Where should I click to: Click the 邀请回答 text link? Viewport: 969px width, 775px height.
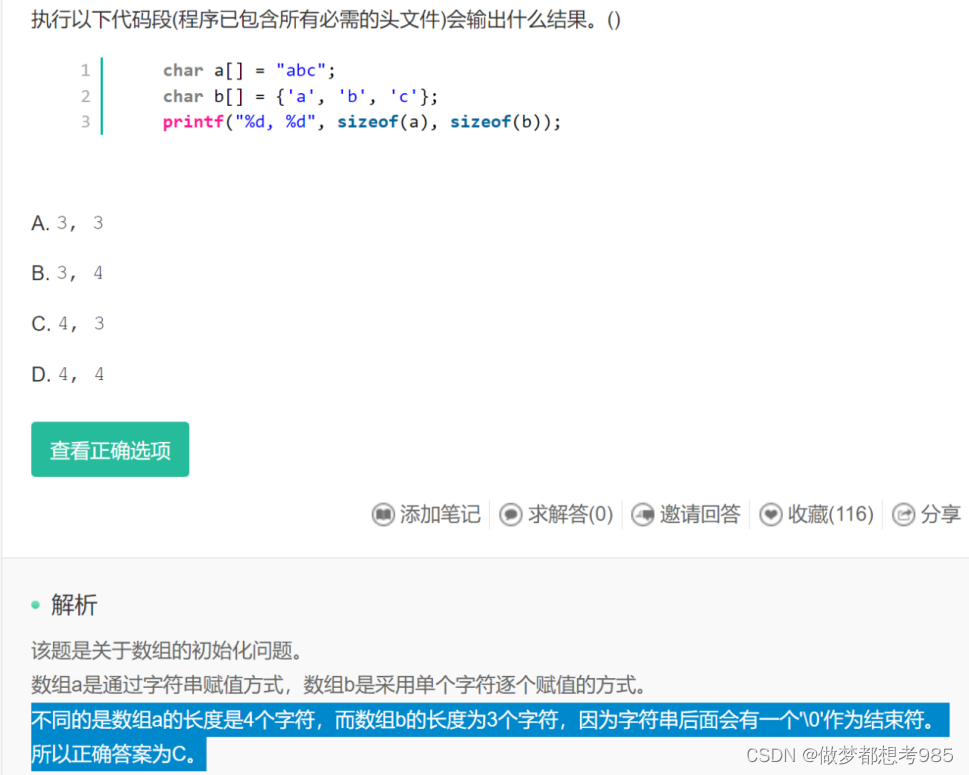700,514
